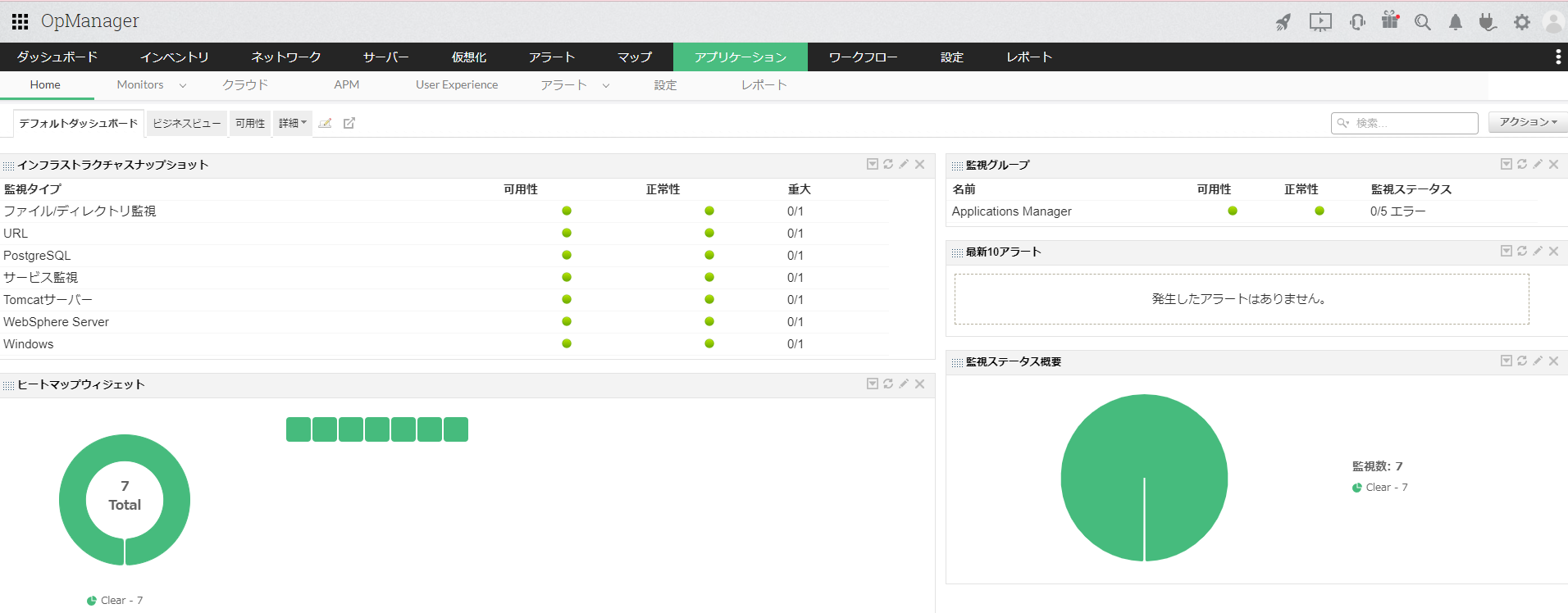Refresh the 監視グループ widget
The height and width of the screenshot is (613, 1568).
click(1522, 164)
